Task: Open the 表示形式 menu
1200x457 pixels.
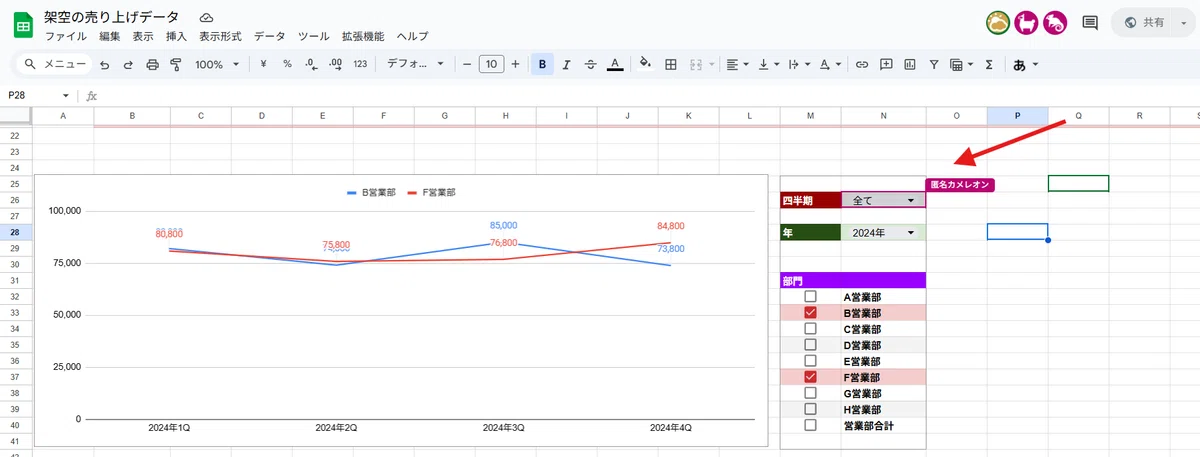Action: (x=220, y=36)
